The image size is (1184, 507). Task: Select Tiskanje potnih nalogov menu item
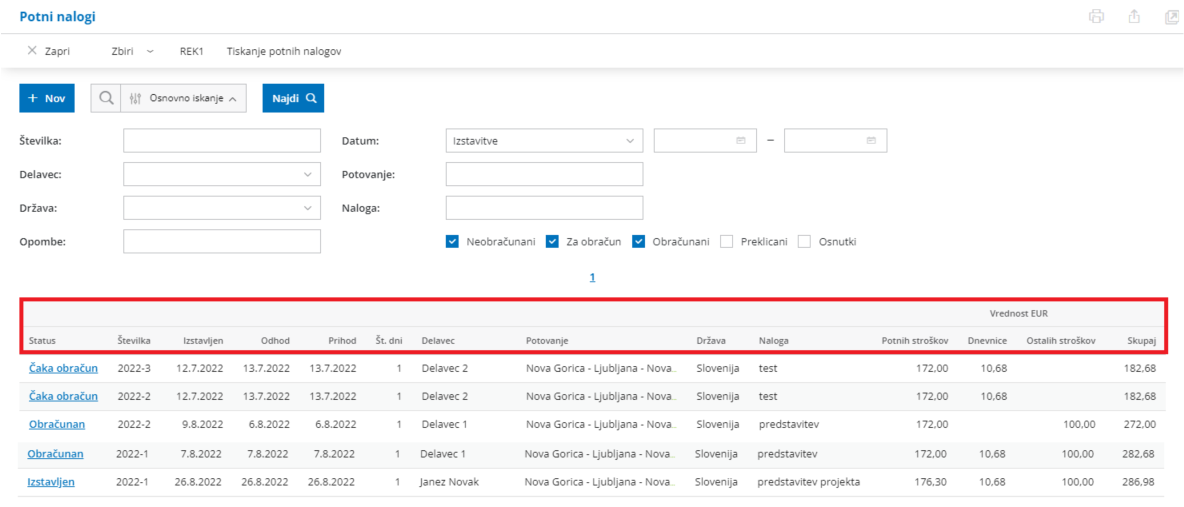284,50
